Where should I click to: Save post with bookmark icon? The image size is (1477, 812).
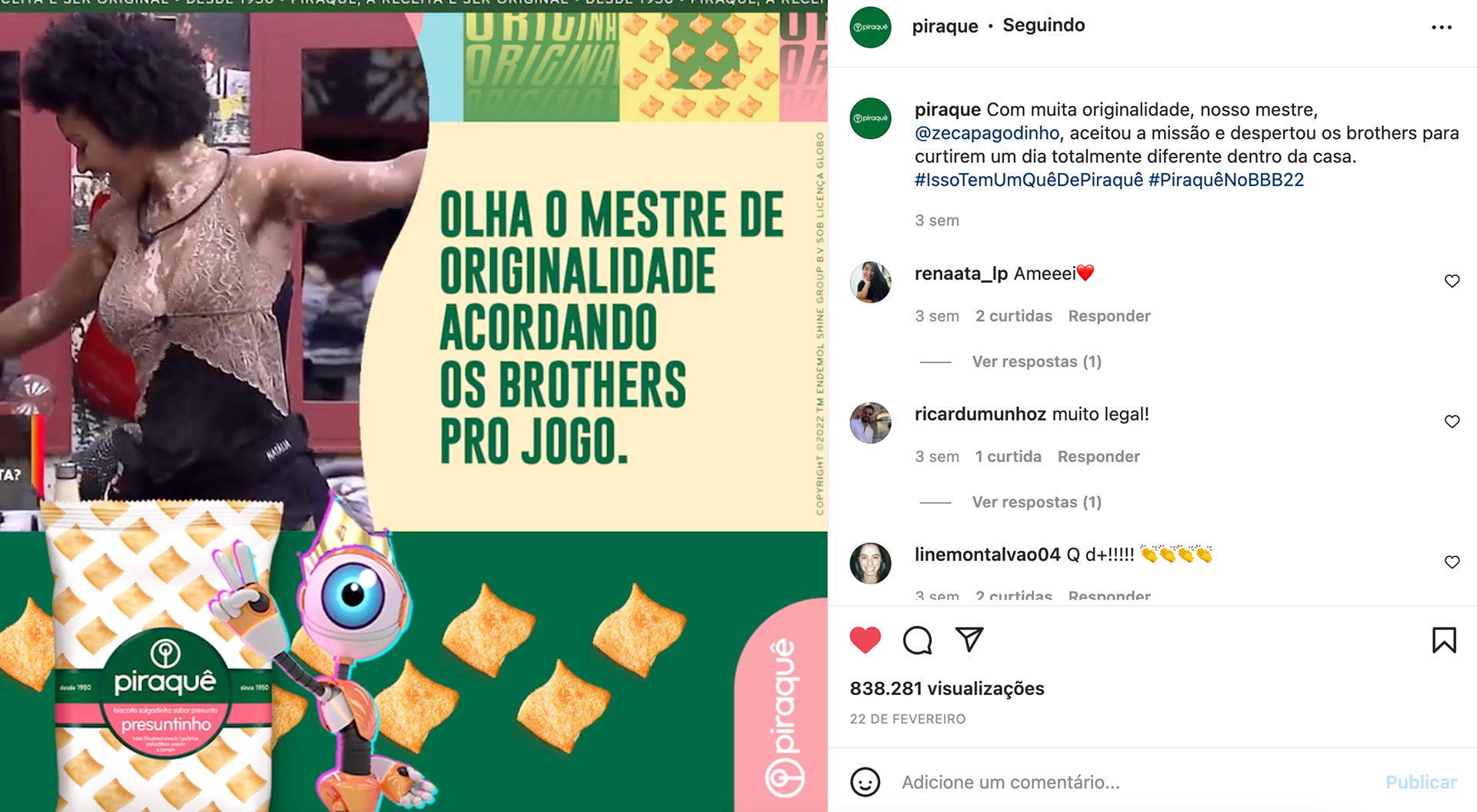(1444, 640)
